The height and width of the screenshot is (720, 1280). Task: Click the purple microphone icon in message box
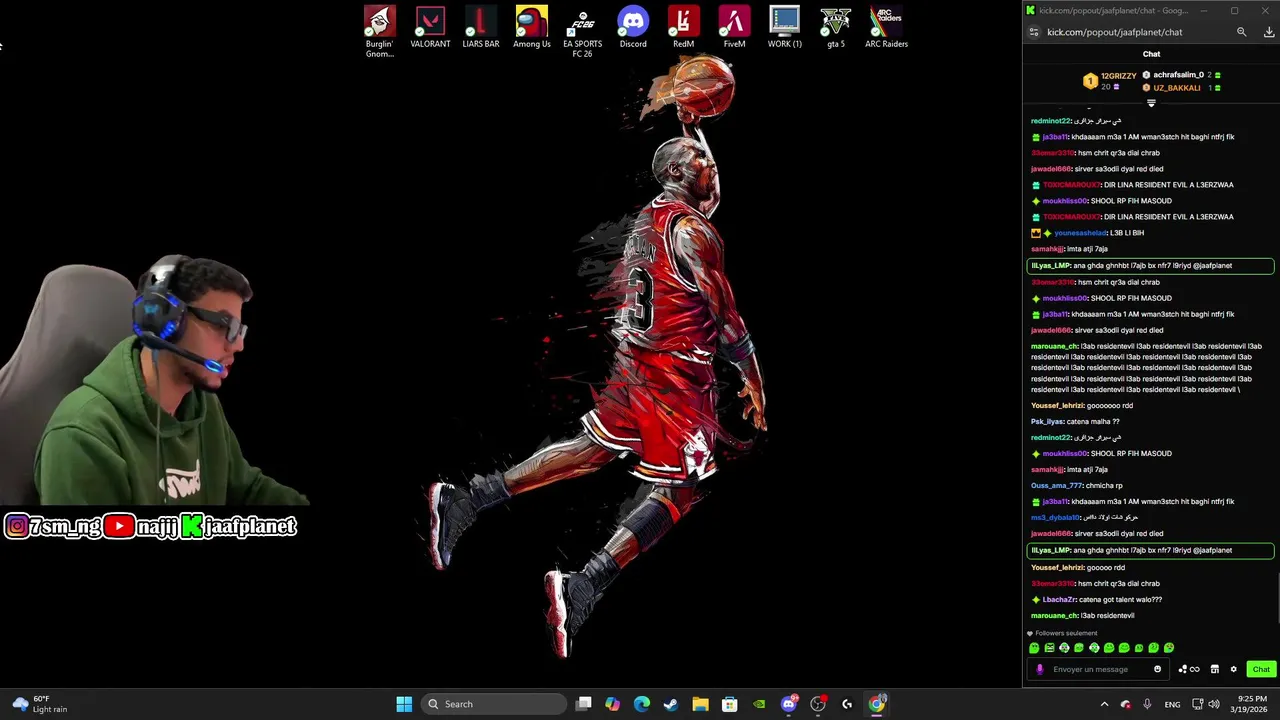(x=1040, y=669)
